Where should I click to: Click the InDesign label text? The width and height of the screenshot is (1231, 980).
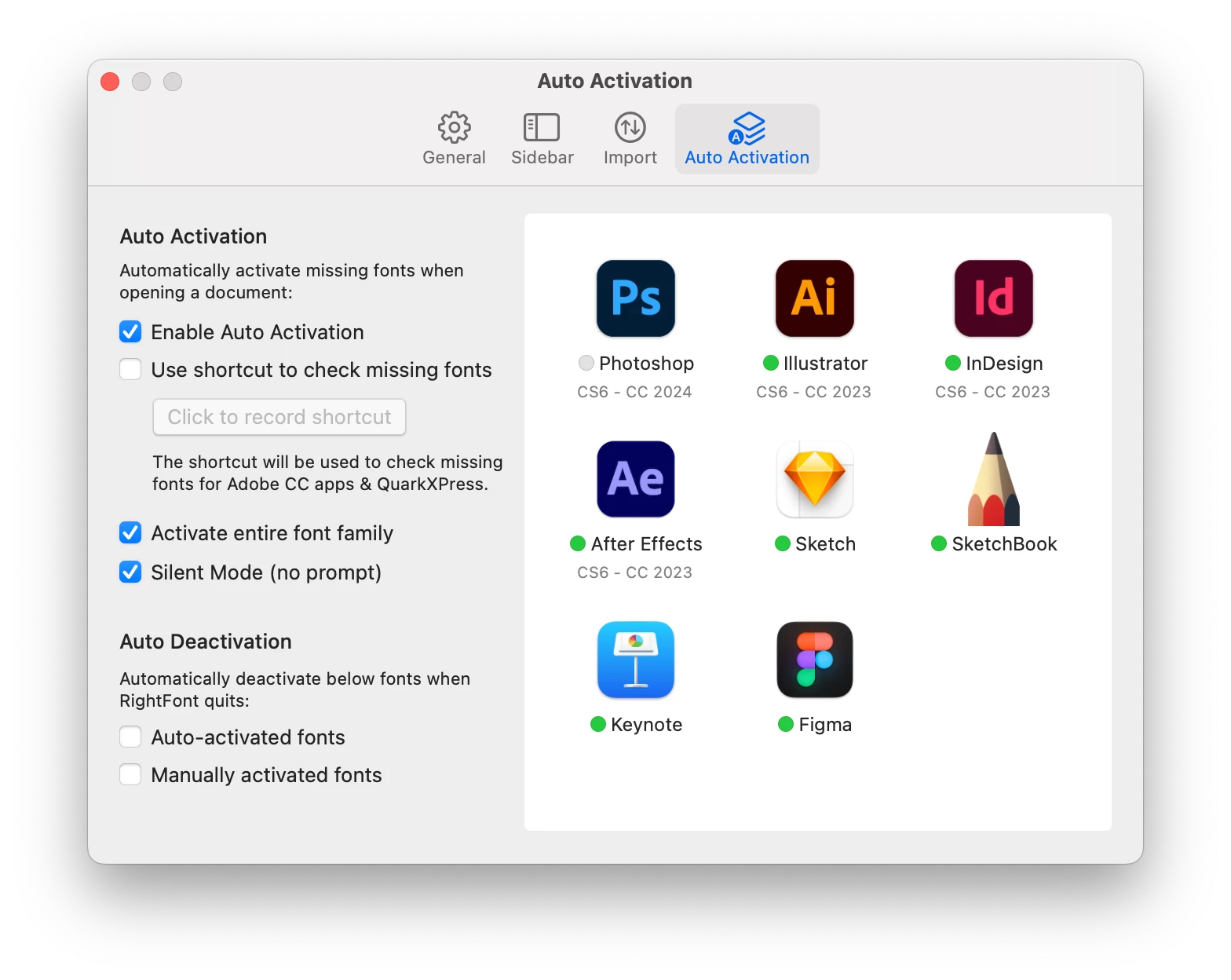click(x=1005, y=364)
